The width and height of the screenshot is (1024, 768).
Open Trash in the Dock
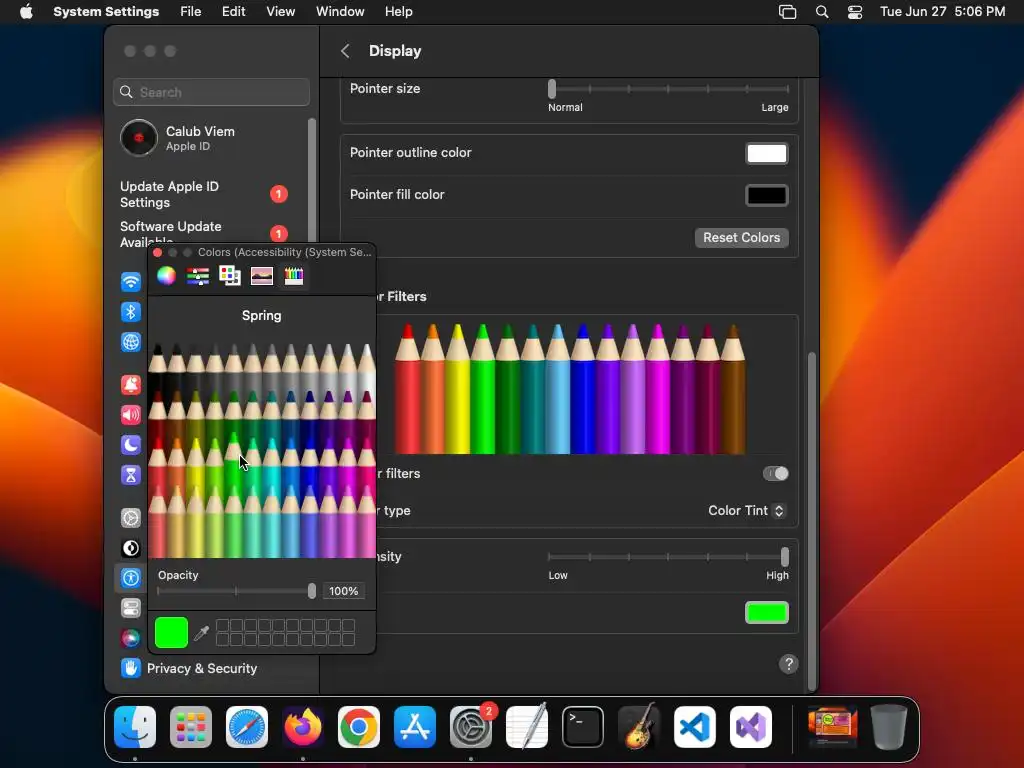(889, 727)
